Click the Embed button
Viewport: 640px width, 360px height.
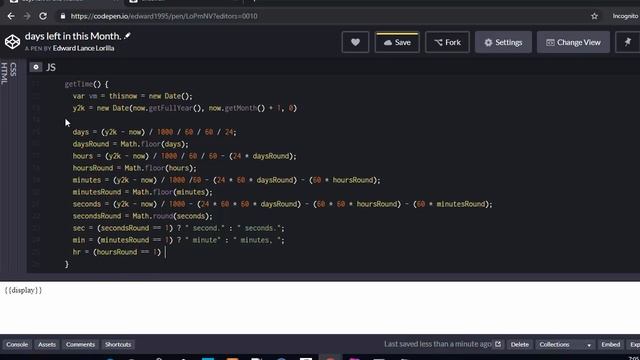coord(611,344)
